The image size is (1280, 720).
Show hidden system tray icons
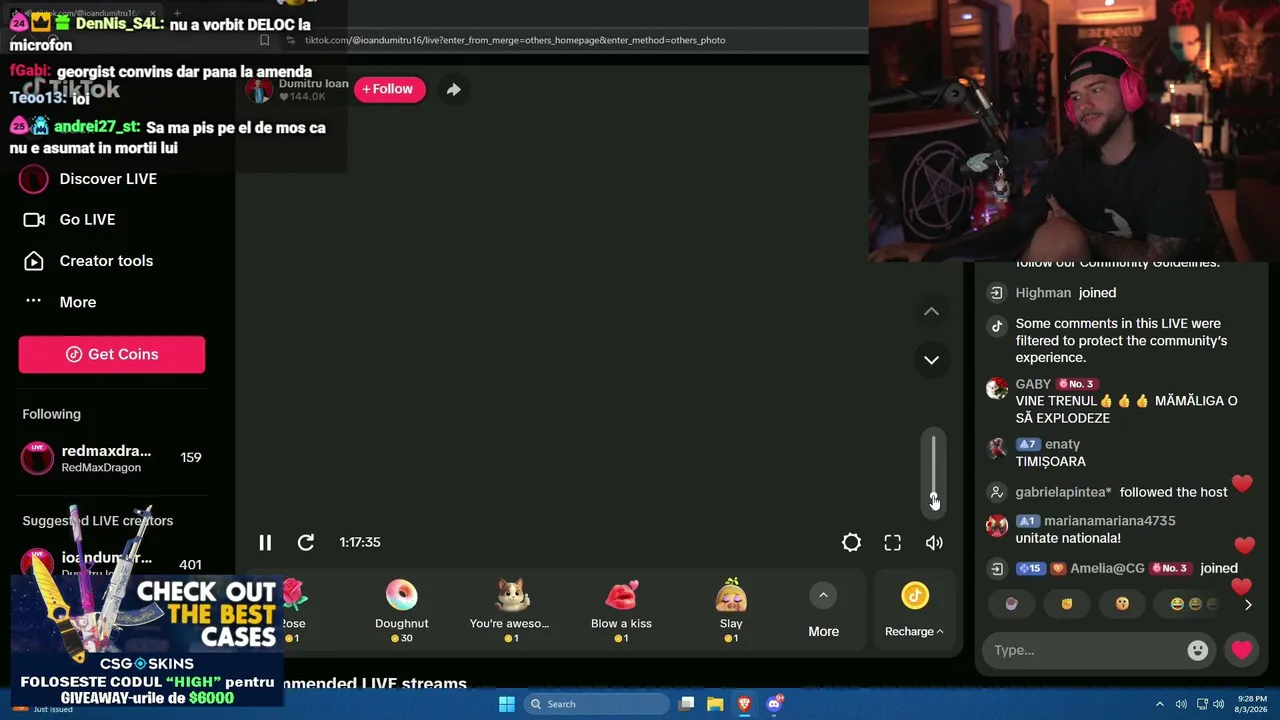click(1160, 704)
